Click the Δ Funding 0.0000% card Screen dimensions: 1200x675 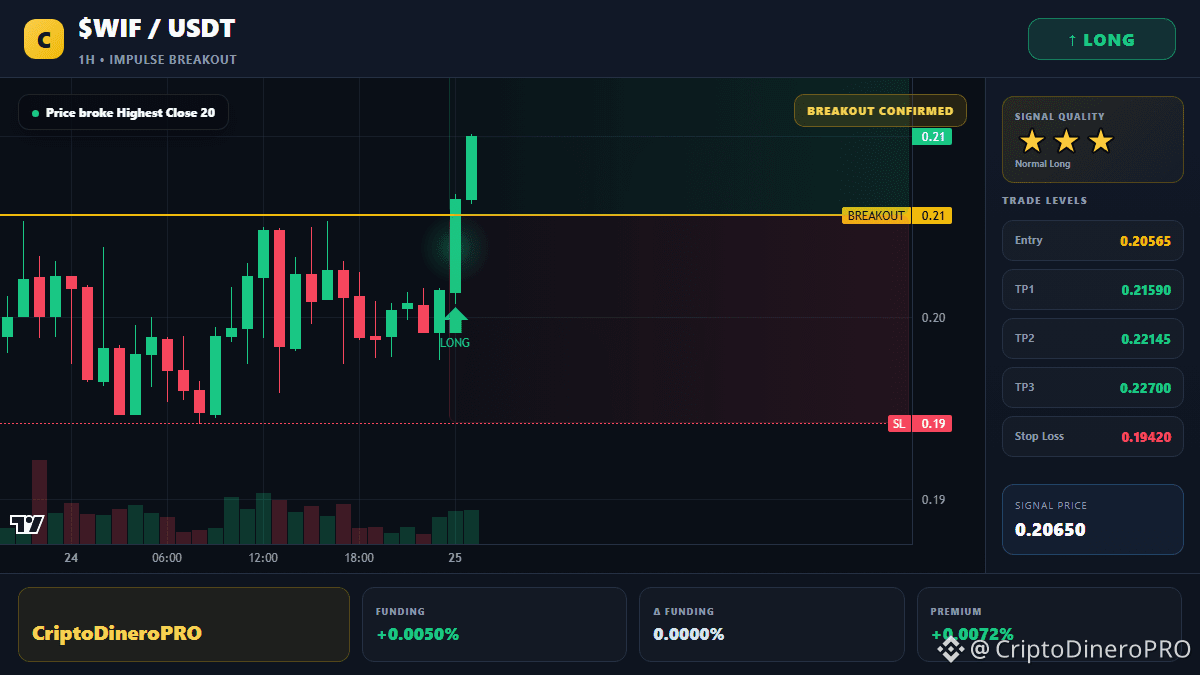tap(771, 624)
